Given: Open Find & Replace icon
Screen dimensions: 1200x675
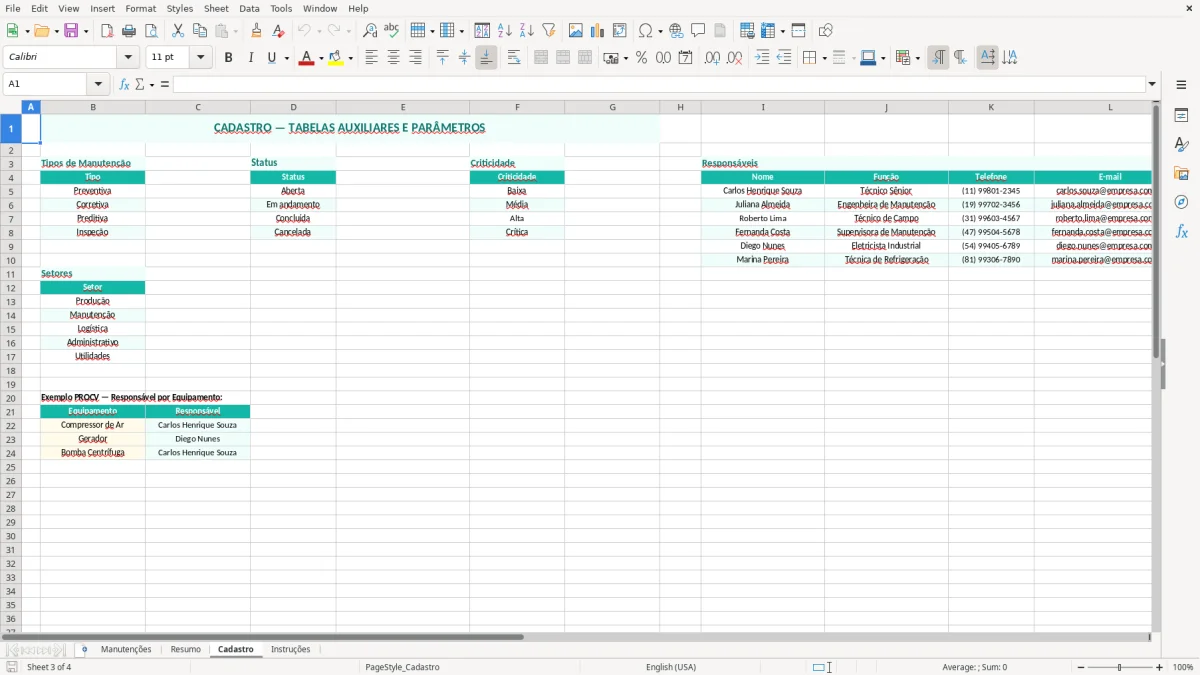Looking at the screenshot, I should pos(370,31).
